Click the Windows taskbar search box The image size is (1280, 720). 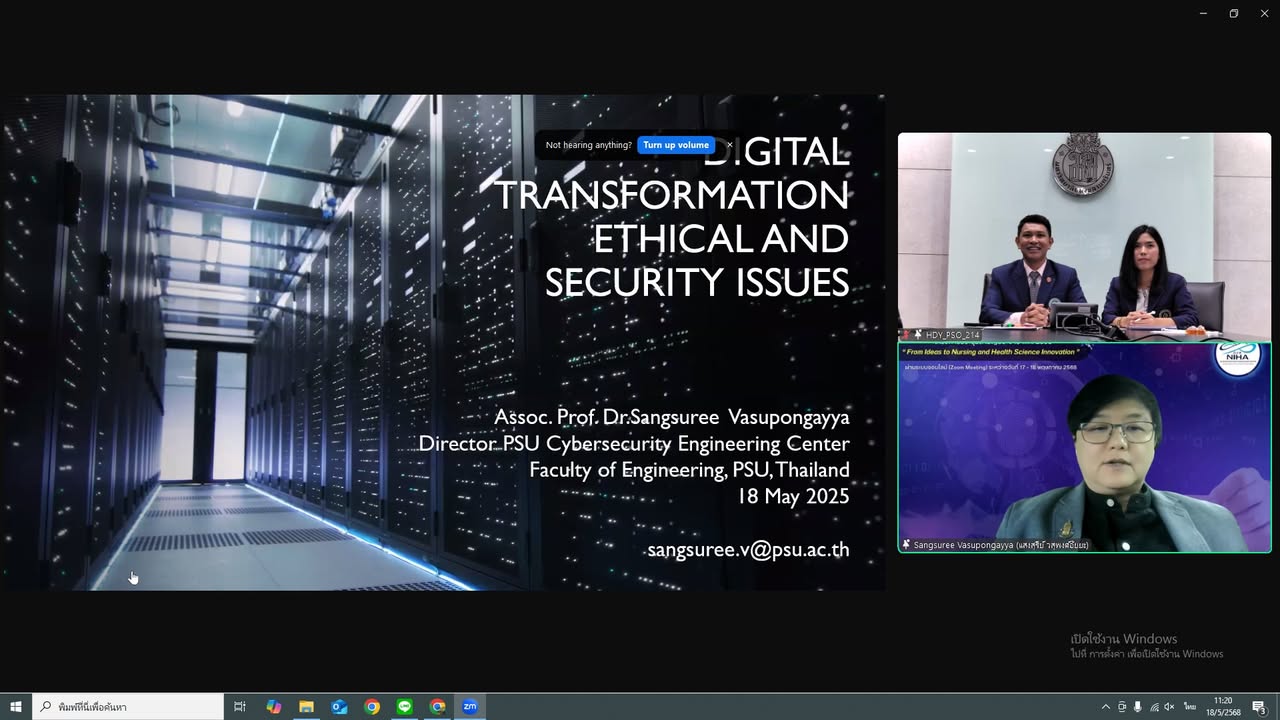[128, 707]
